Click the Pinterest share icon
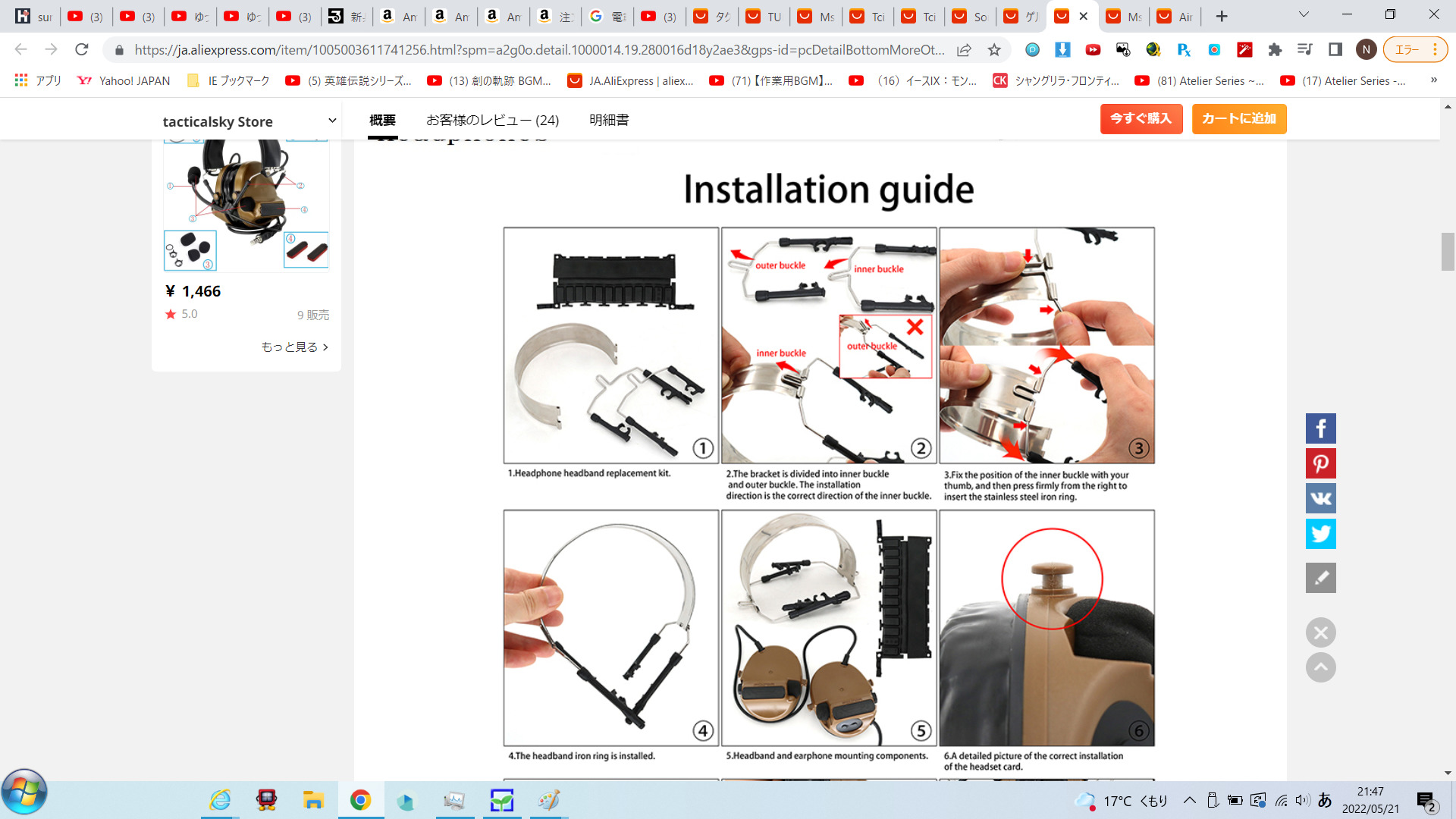The image size is (1456, 819). click(x=1320, y=463)
